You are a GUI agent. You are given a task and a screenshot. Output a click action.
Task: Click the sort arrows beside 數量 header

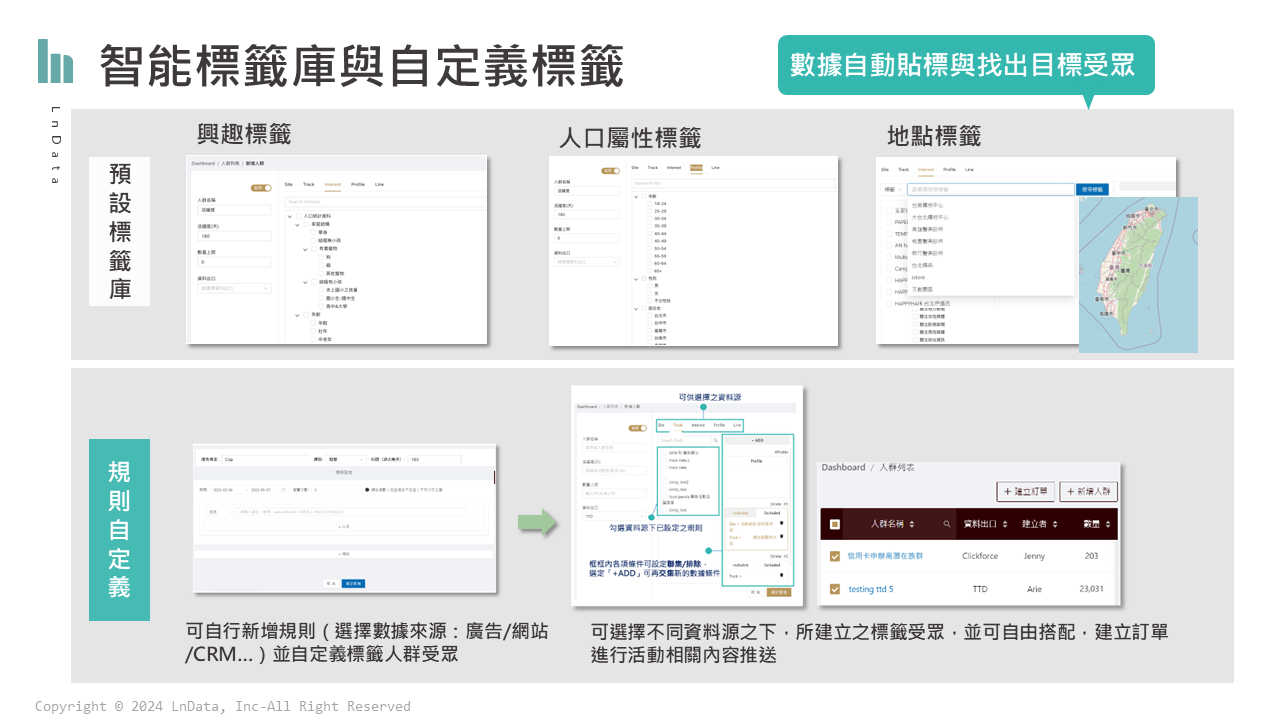(1107, 524)
